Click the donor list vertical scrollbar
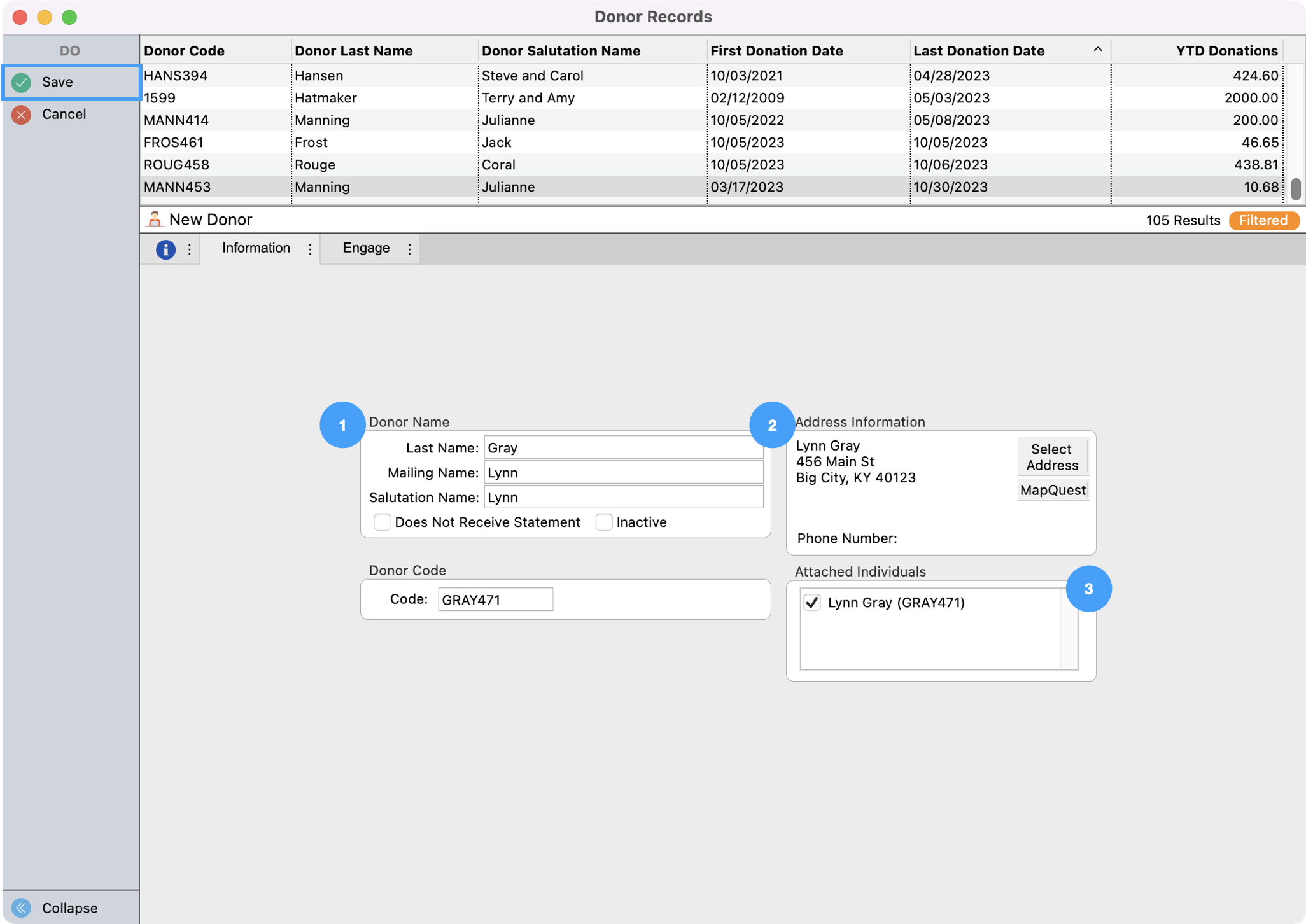The image size is (1306, 924). pyautogui.click(x=1295, y=188)
